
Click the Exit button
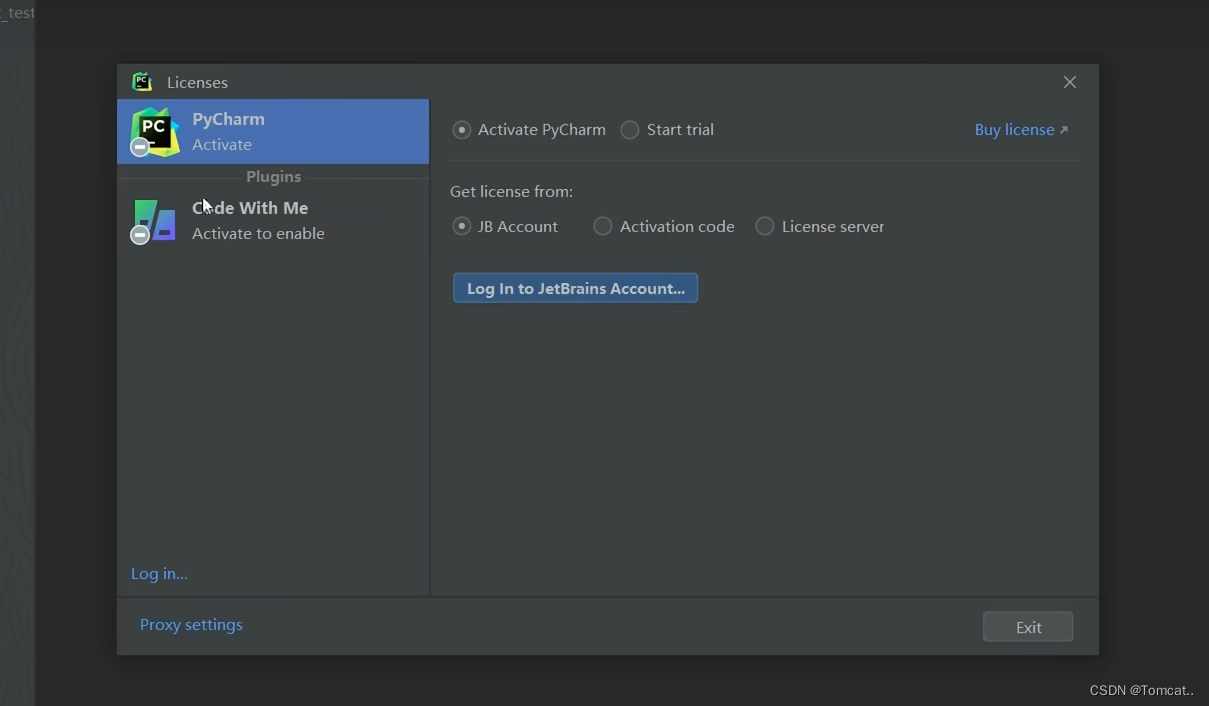[x=1028, y=627]
